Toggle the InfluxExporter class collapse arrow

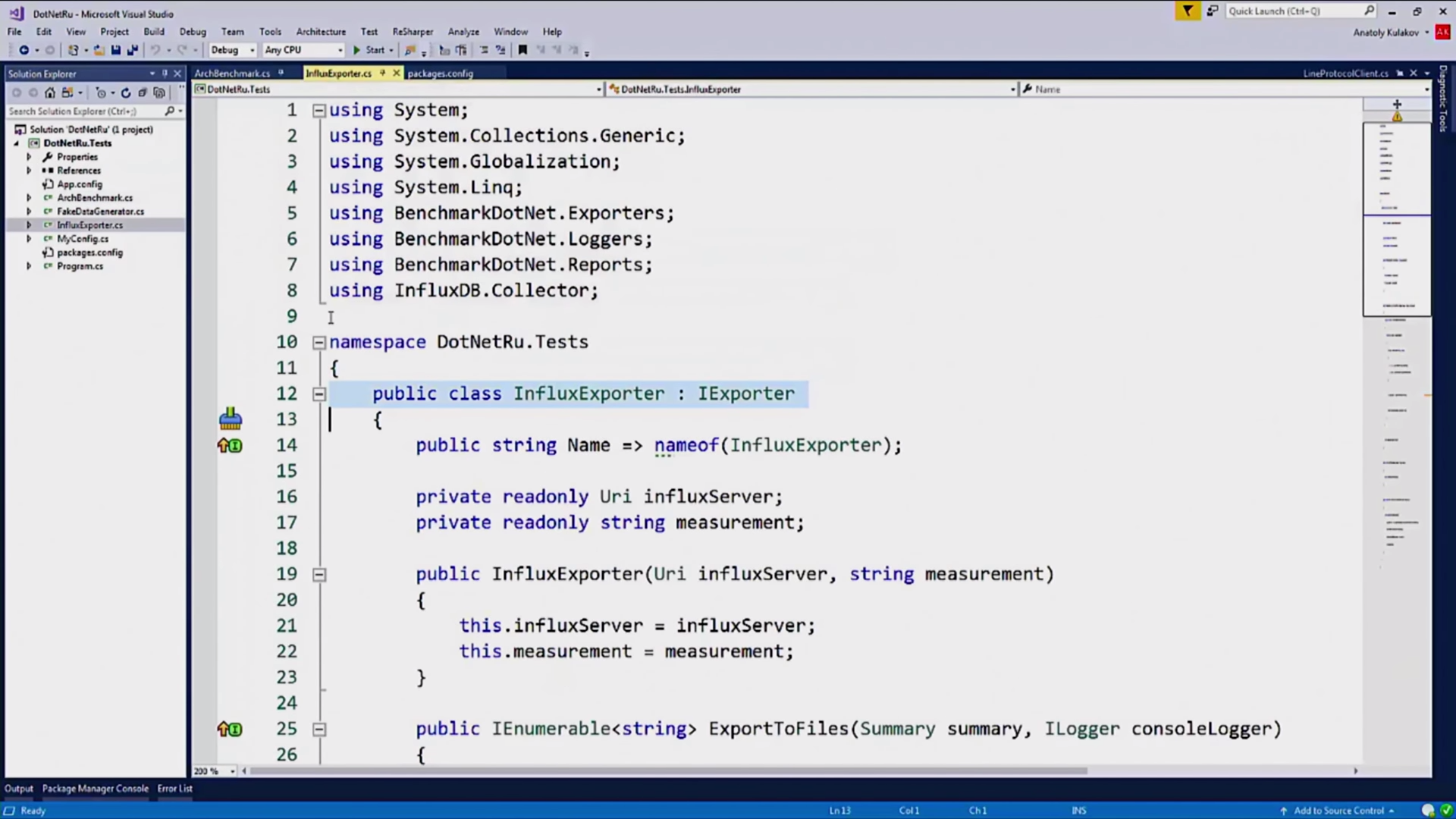(x=319, y=394)
